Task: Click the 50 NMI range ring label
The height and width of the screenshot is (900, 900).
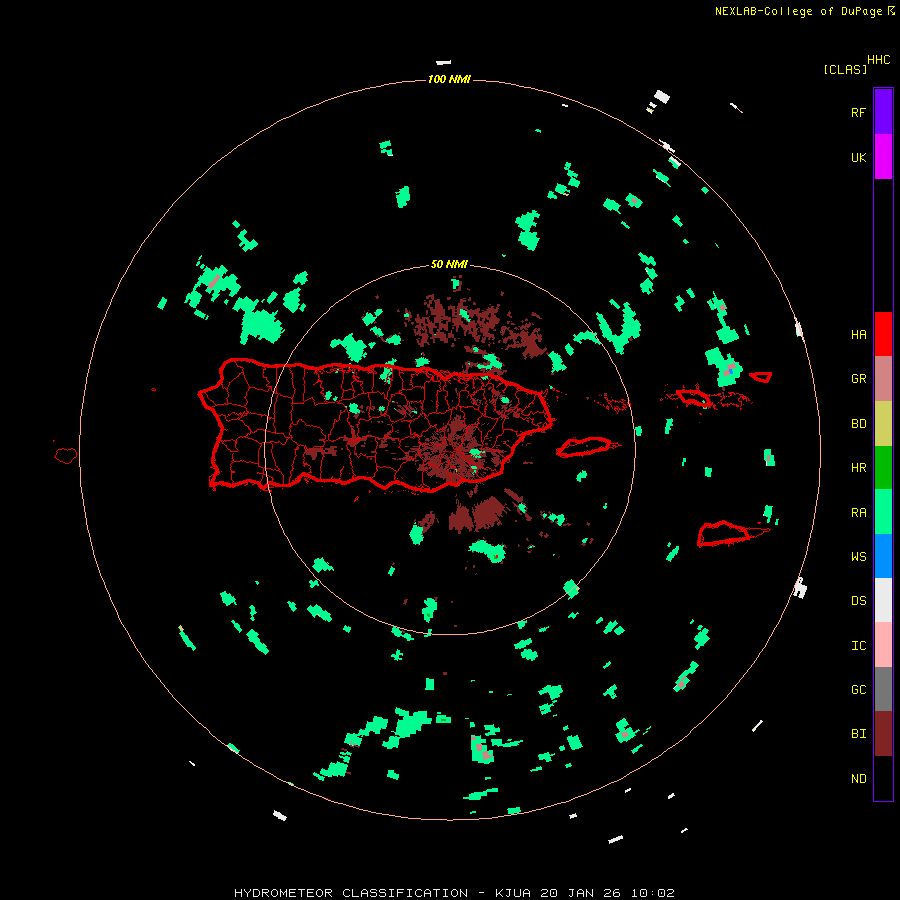Action: click(x=449, y=264)
